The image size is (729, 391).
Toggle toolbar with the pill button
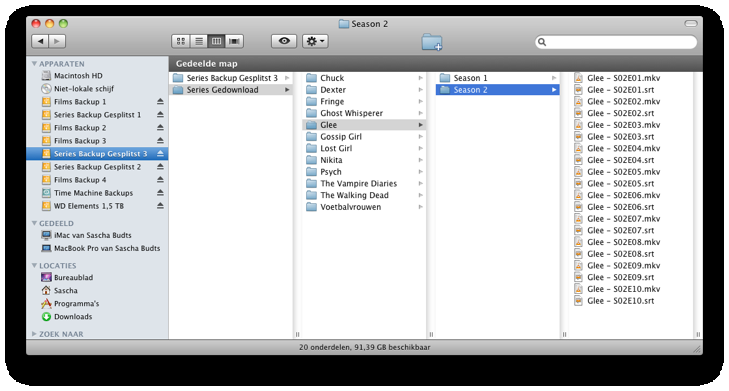[x=691, y=24]
